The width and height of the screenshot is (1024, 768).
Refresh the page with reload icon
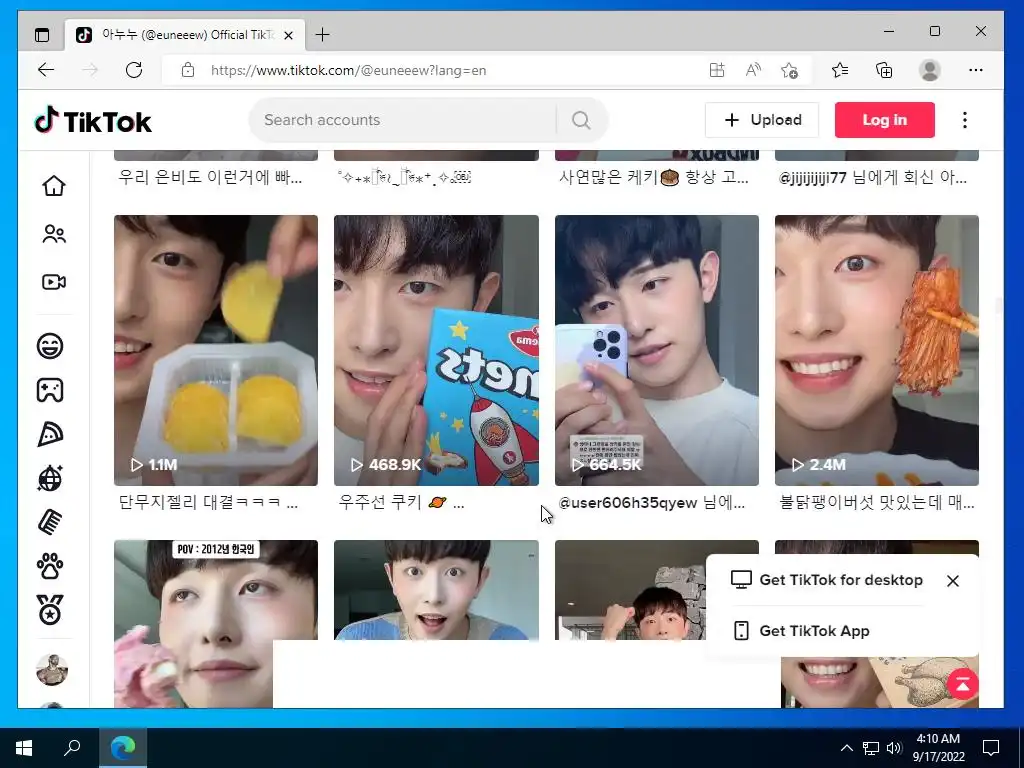tap(134, 70)
